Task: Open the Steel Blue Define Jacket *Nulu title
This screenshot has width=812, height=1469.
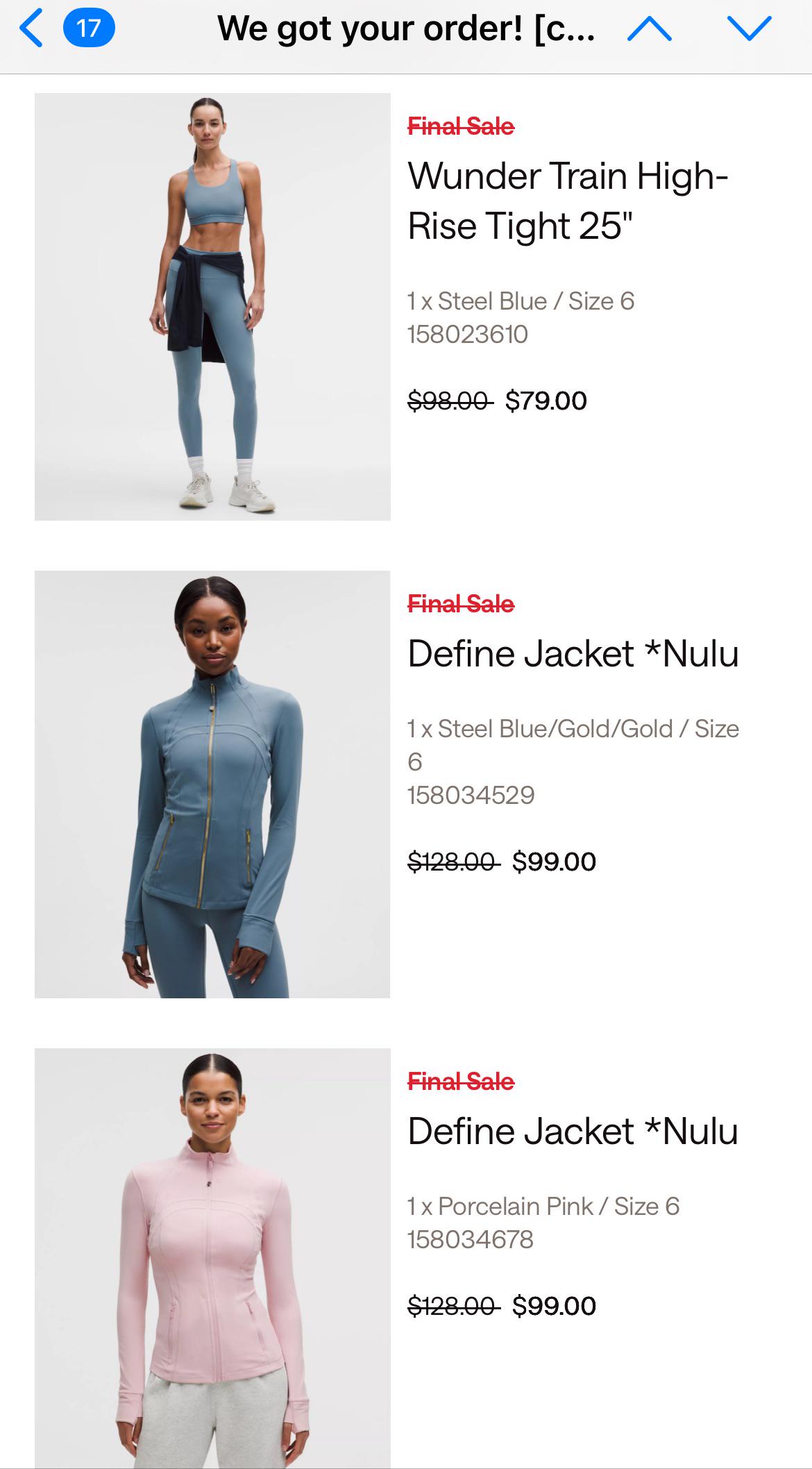Action: pos(573,654)
